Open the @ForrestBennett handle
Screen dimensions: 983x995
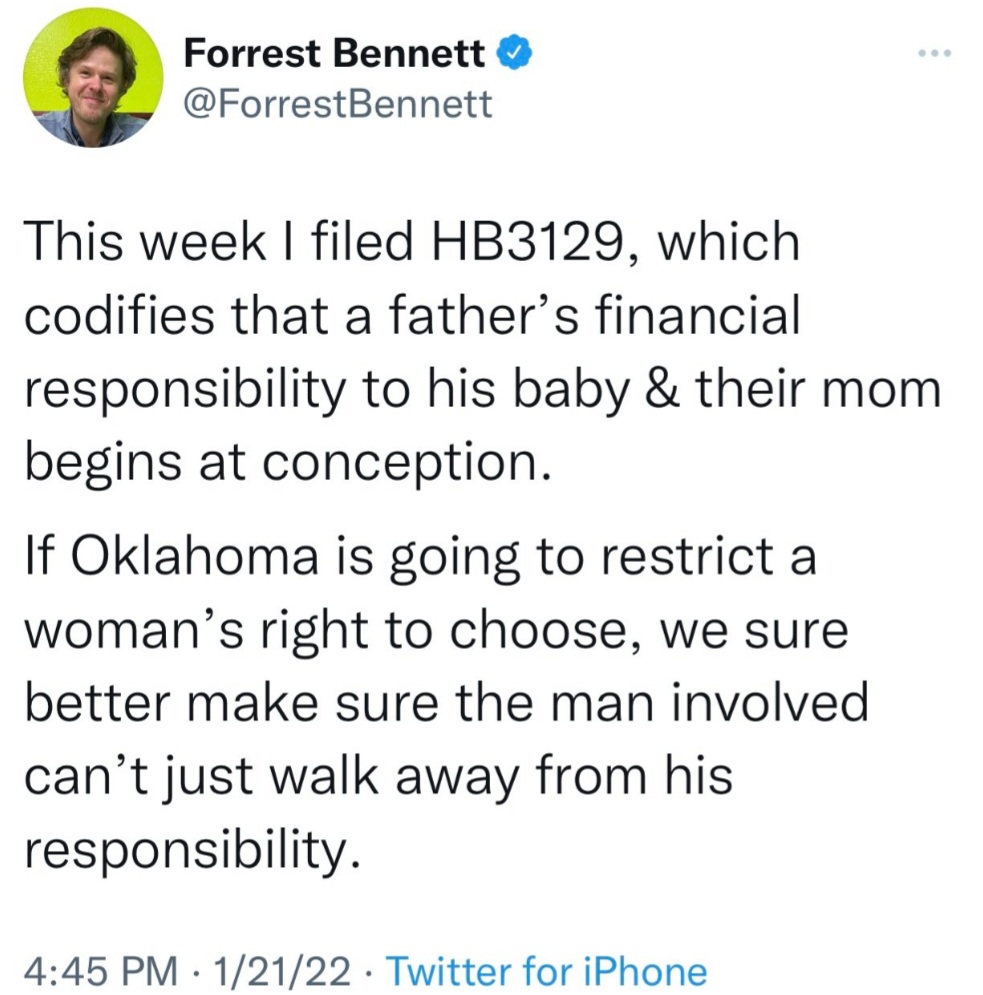pos(338,103)
